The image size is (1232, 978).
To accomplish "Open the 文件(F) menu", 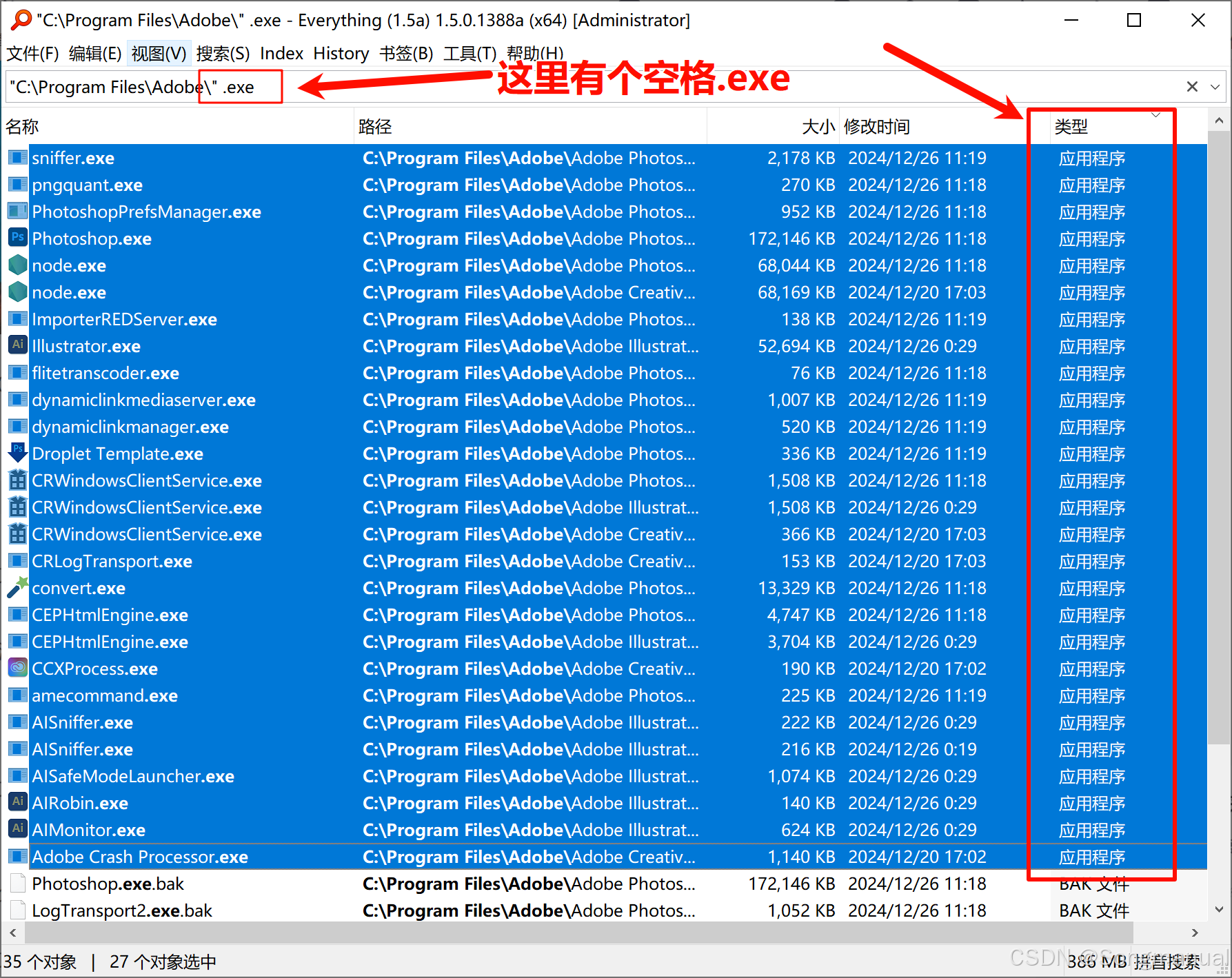I will 32,54.
